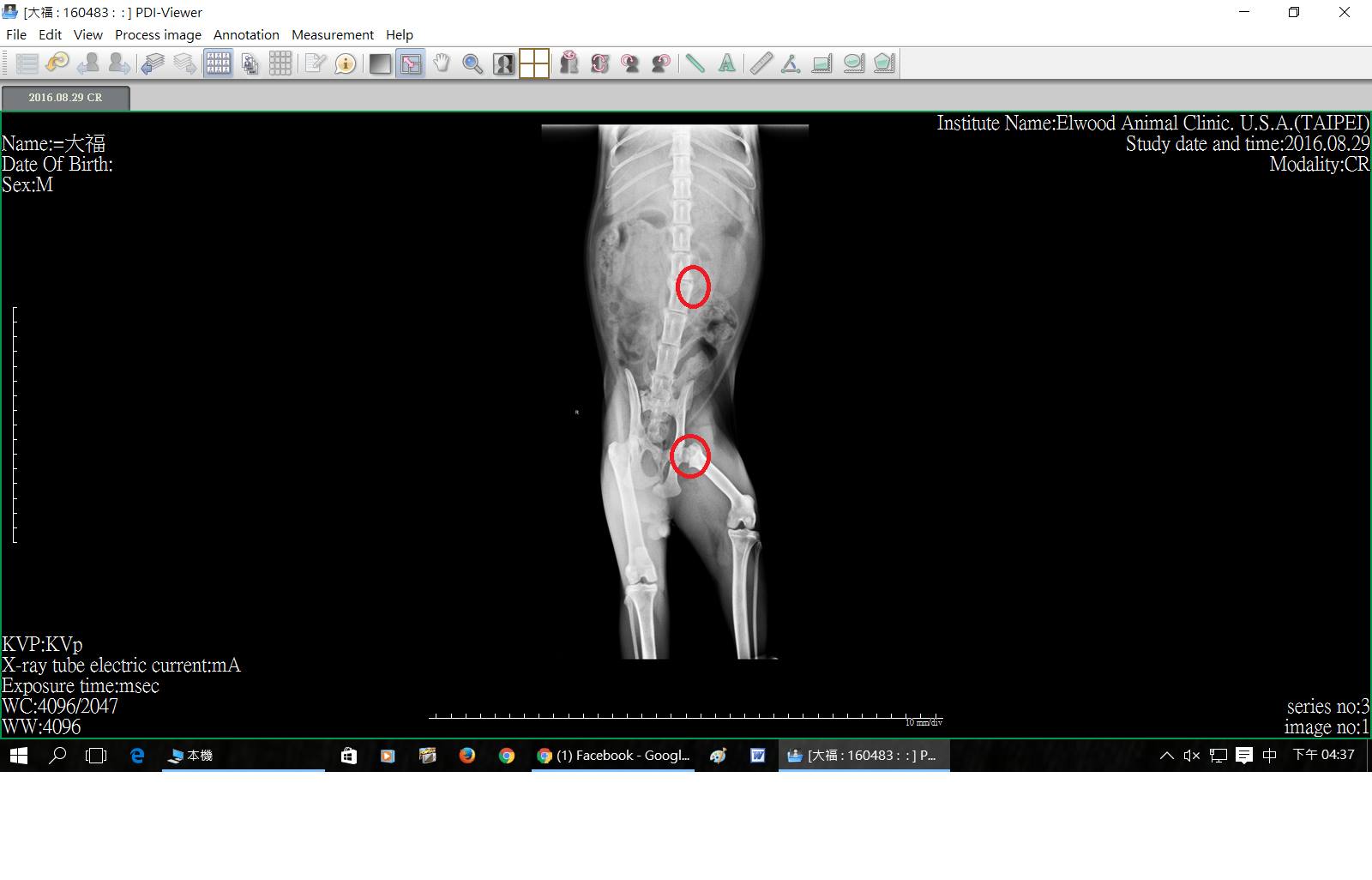
Task: Open the Measurement menu
Action: point(332,35)
